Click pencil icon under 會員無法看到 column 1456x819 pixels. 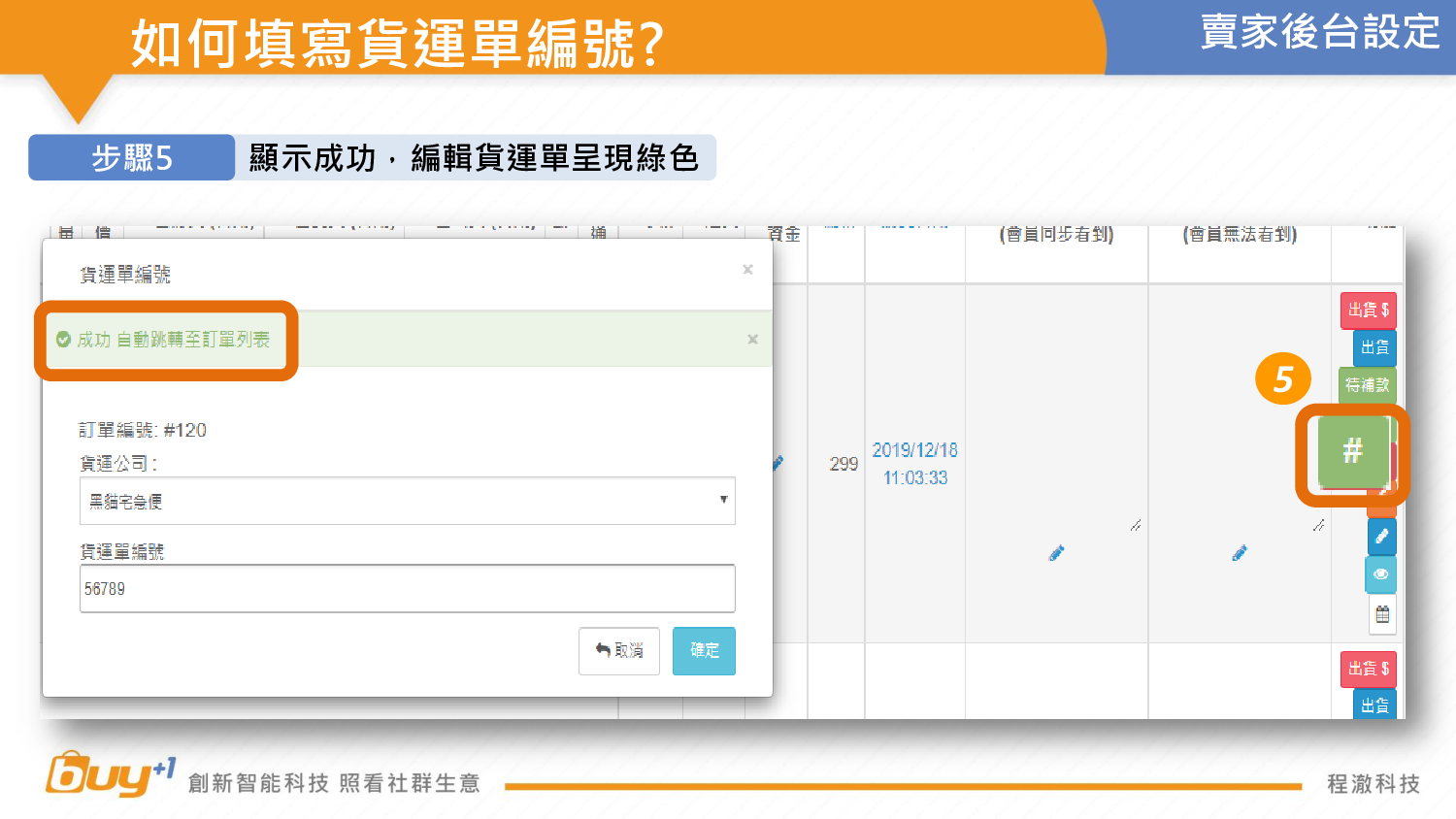coord(1240,553)
